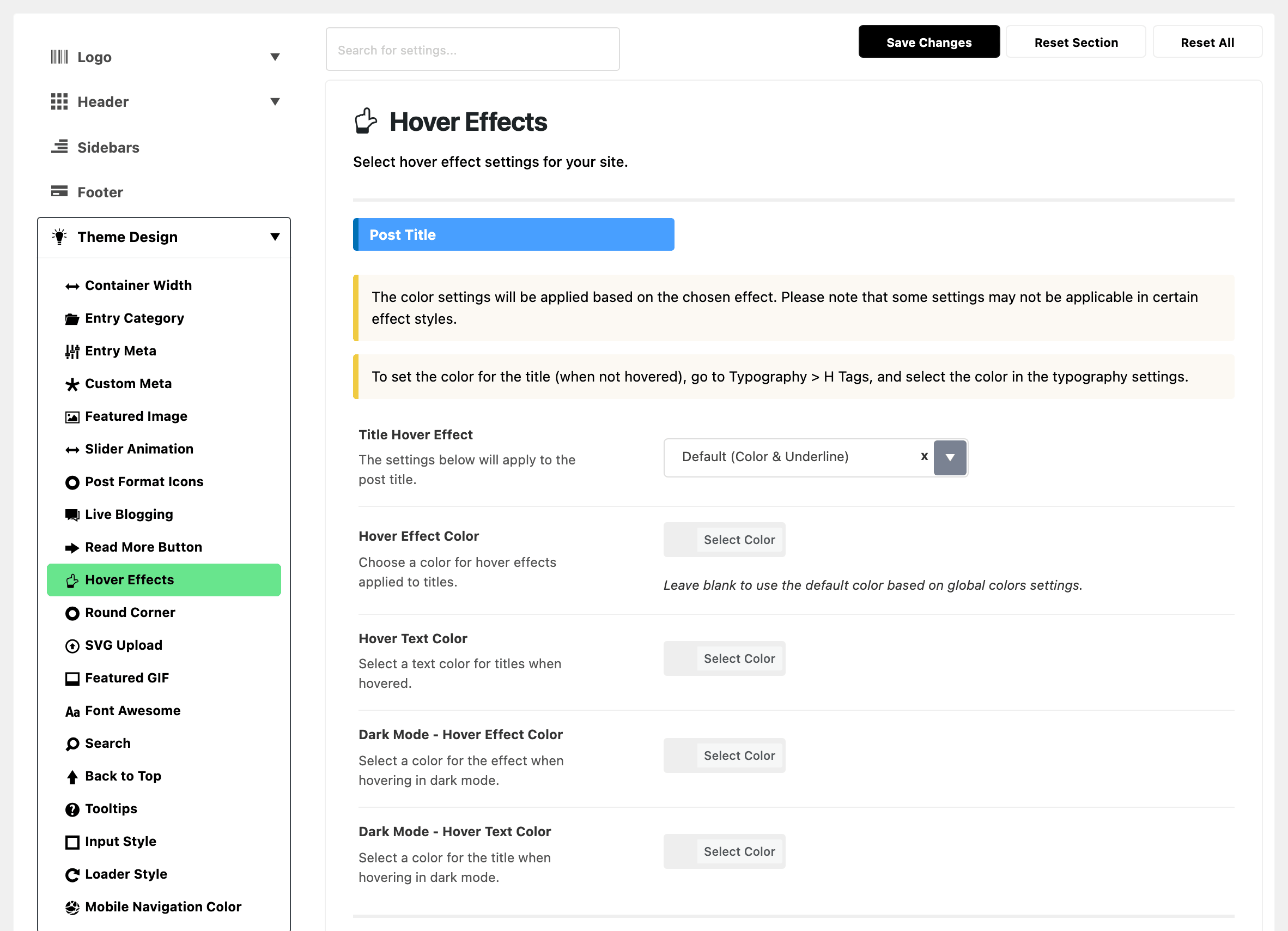Expand the Logo section arrow
This screenshot has width=1288, height=931.
(x=275, y=57)
